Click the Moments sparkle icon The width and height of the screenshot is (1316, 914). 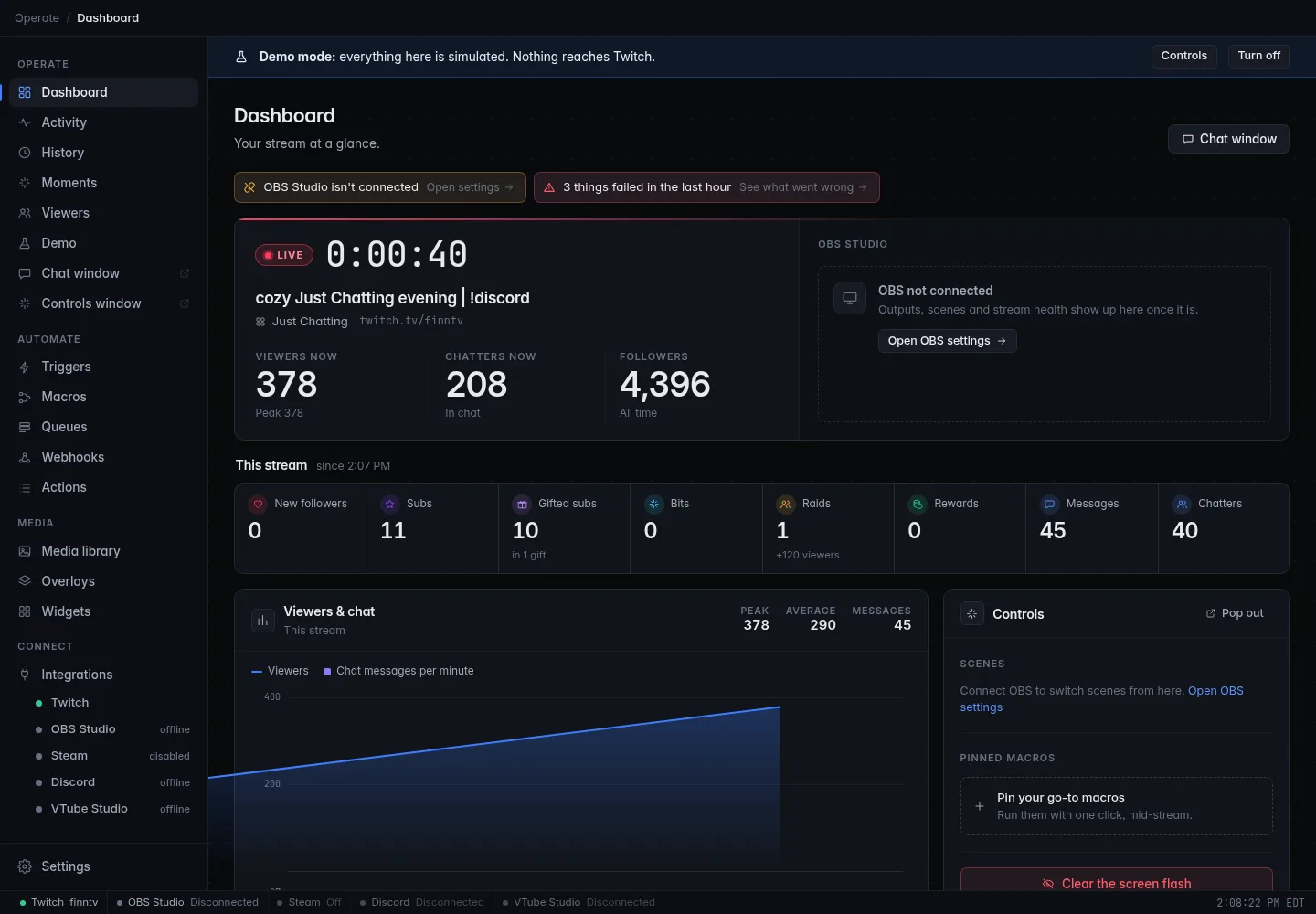pyautogui.click(x=25, y=183)
